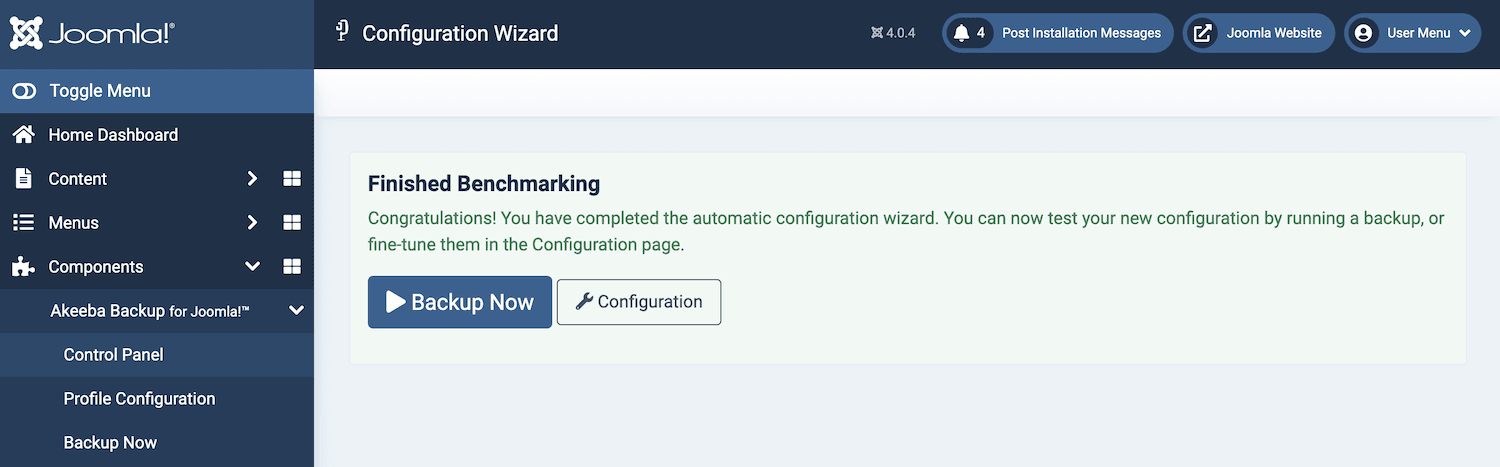Expand the Content submenu chevron

click(x=252, y=179)
